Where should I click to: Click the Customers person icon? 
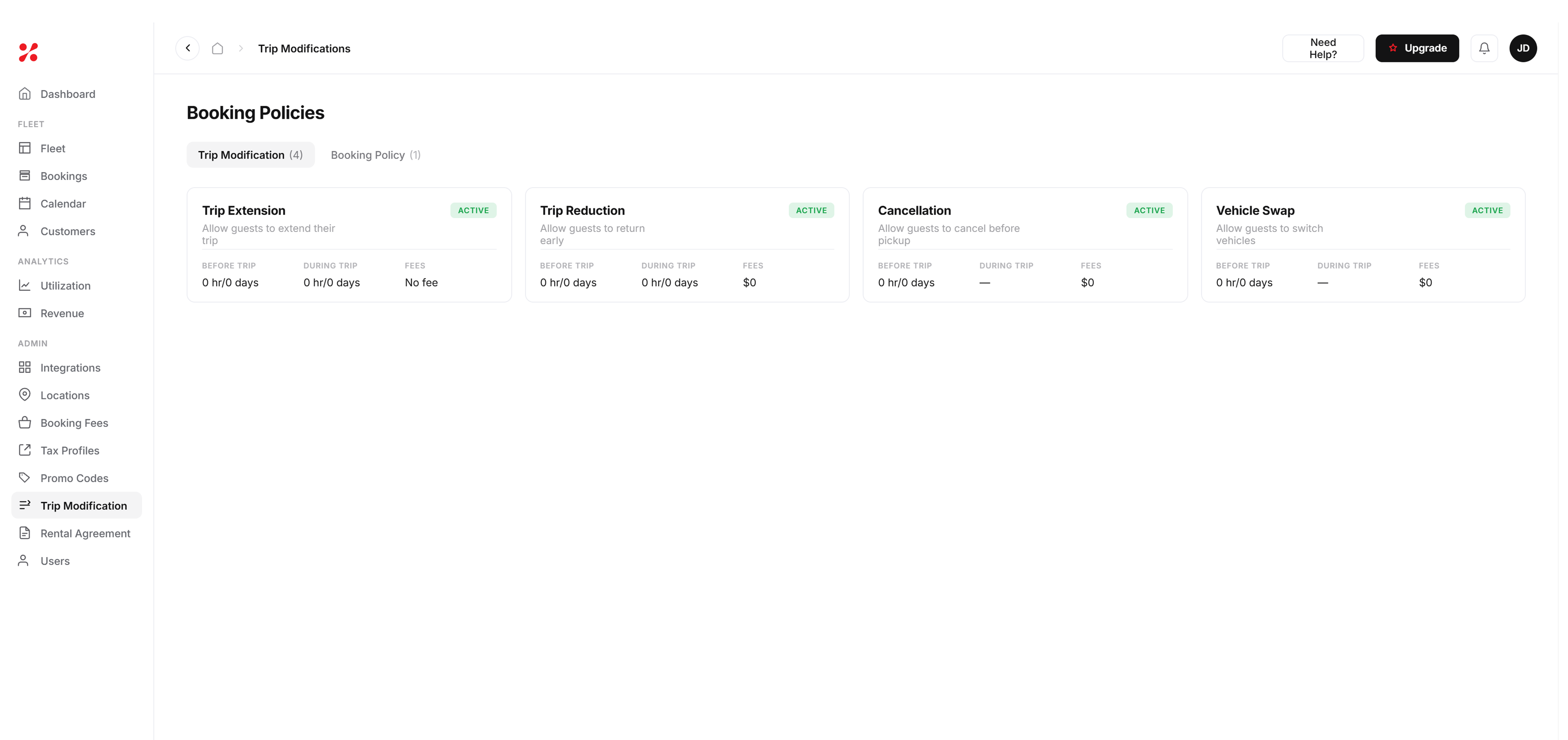pos(23,231)
